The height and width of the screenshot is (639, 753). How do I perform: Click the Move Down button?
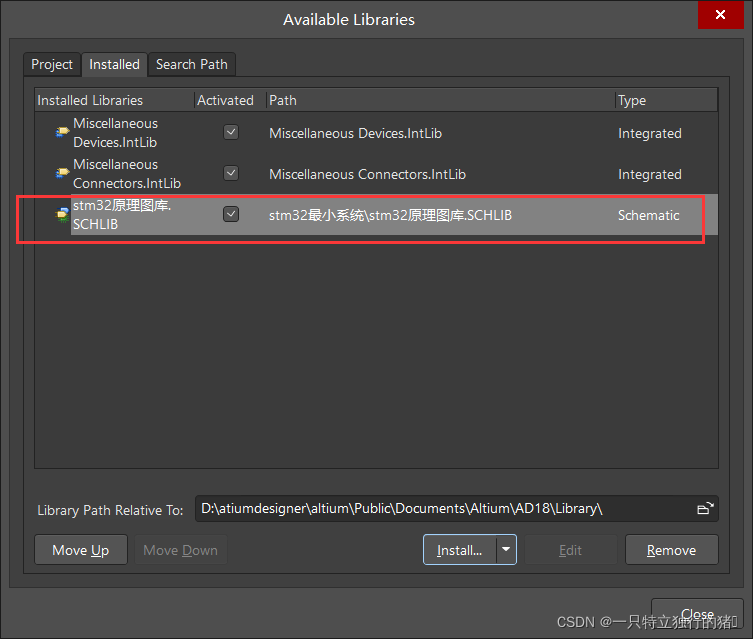(181, 550)
